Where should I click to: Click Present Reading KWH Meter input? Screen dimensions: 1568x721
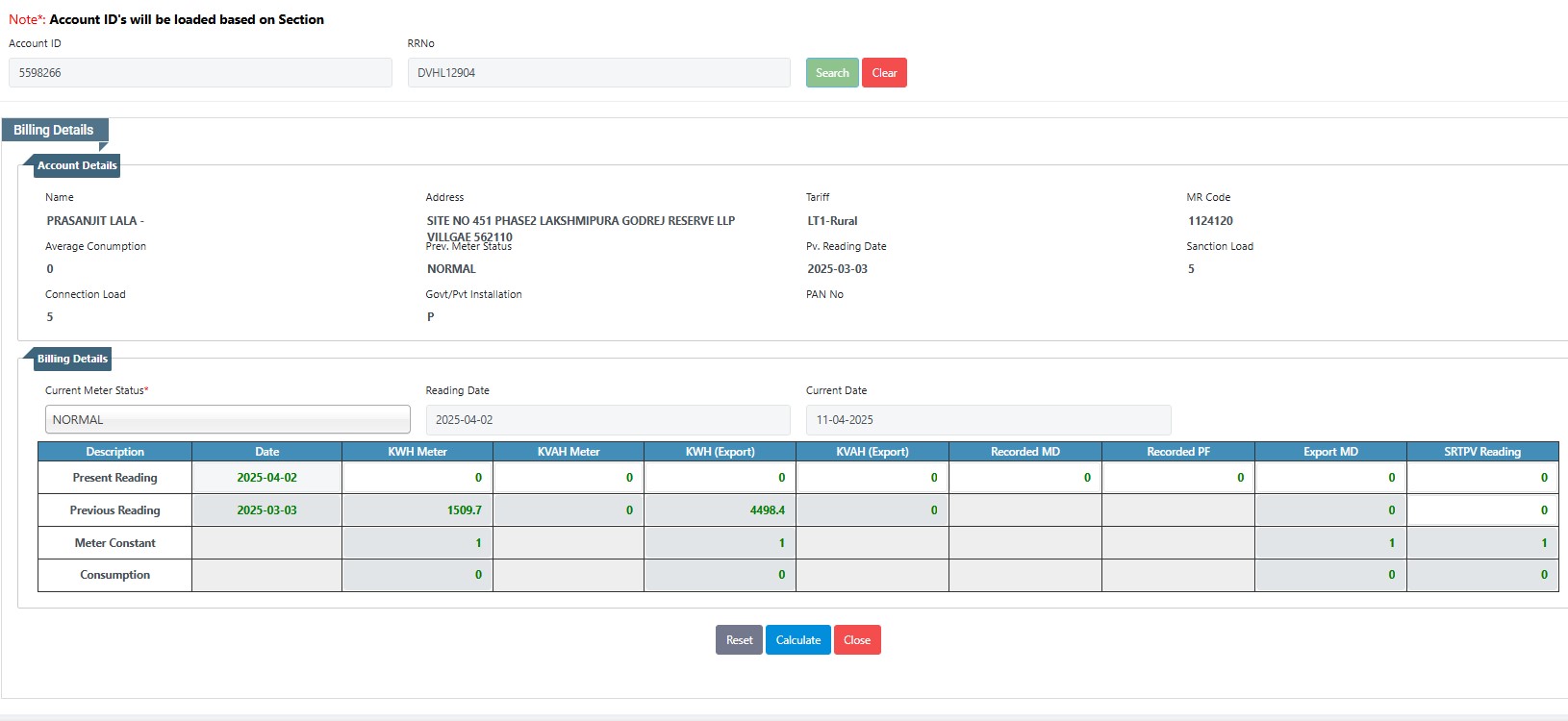(417, 478)
